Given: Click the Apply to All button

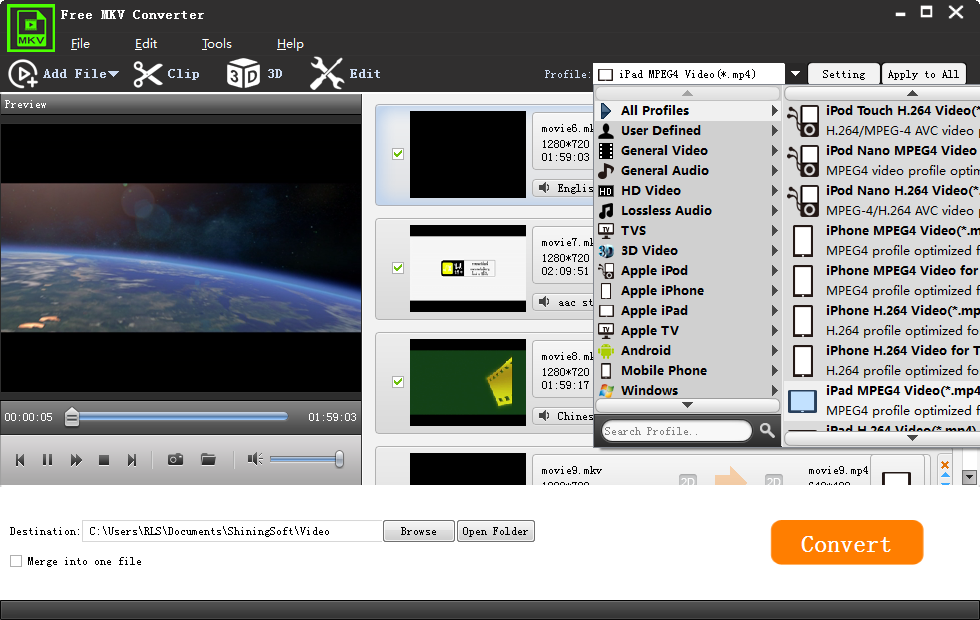Looking at the screenshot, I should [923, 74].
